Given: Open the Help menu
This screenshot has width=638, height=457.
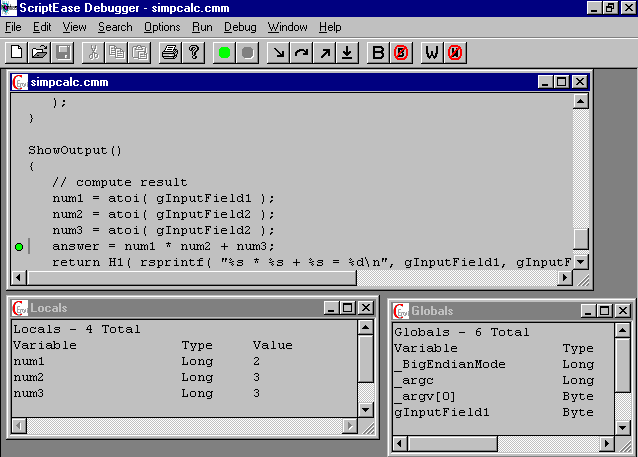Looking at the screenshot, I should point(330,27).
